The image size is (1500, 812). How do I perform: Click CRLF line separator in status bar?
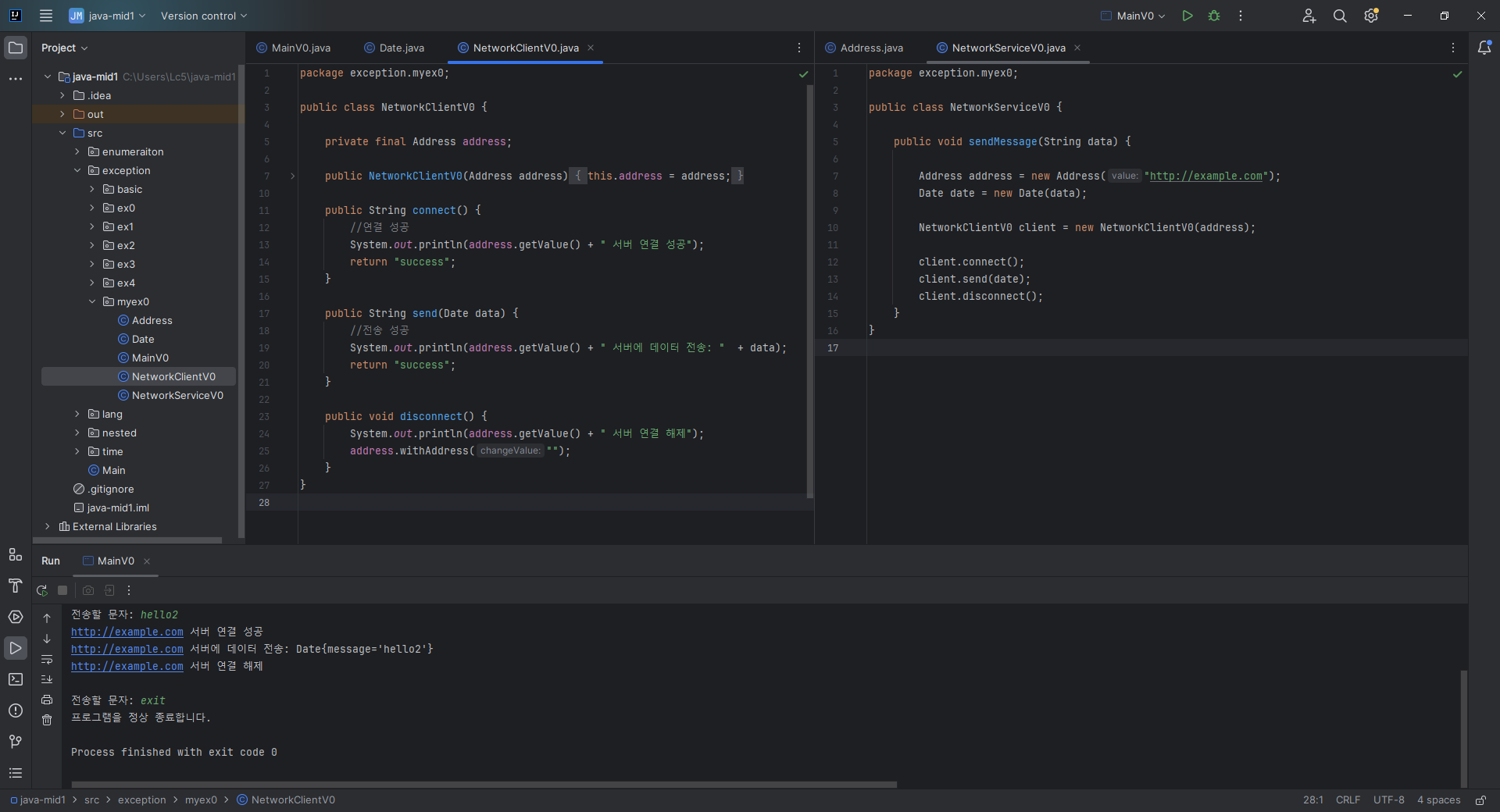tap(1348, 800)
